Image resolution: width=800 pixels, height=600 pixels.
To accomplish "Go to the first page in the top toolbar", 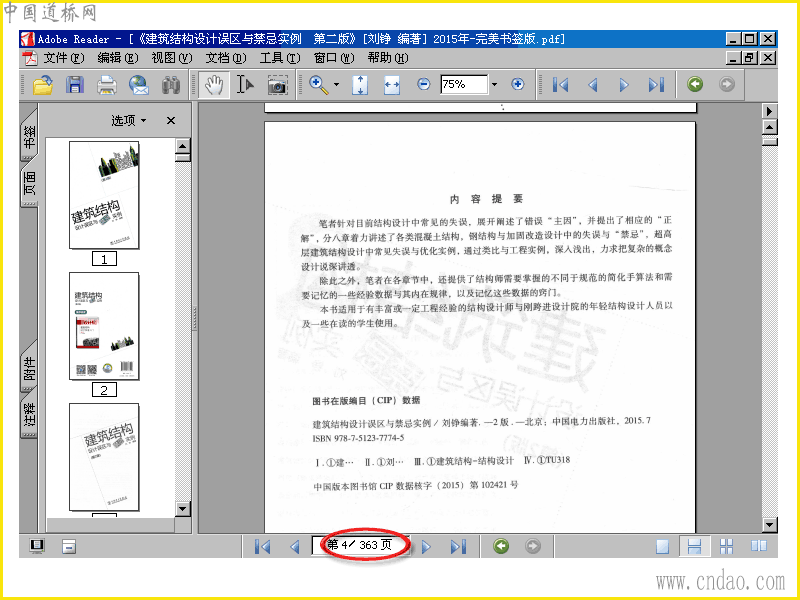I will 560,85.
